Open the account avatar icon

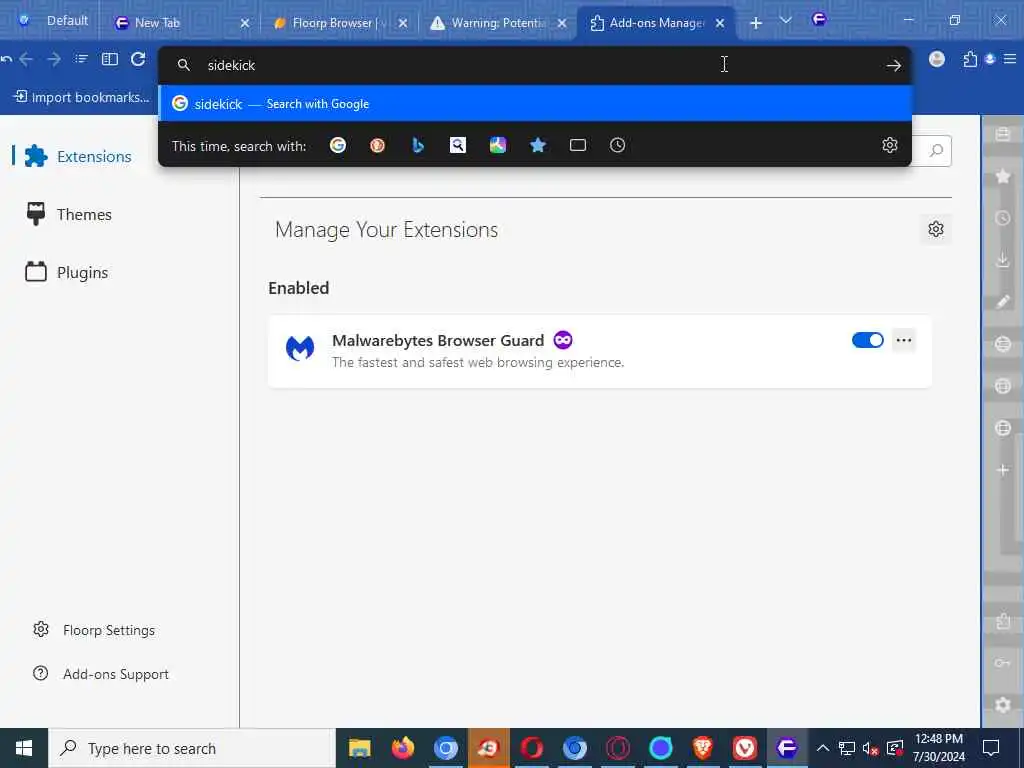(x=936, y=59)
